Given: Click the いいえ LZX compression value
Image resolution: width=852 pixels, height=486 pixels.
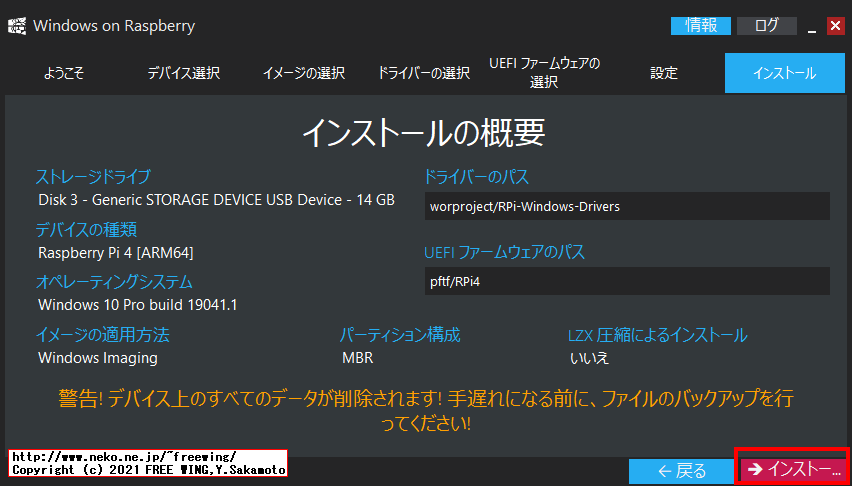Looking at the screenshot, I should pyautogui.click(x=590, y=358).
